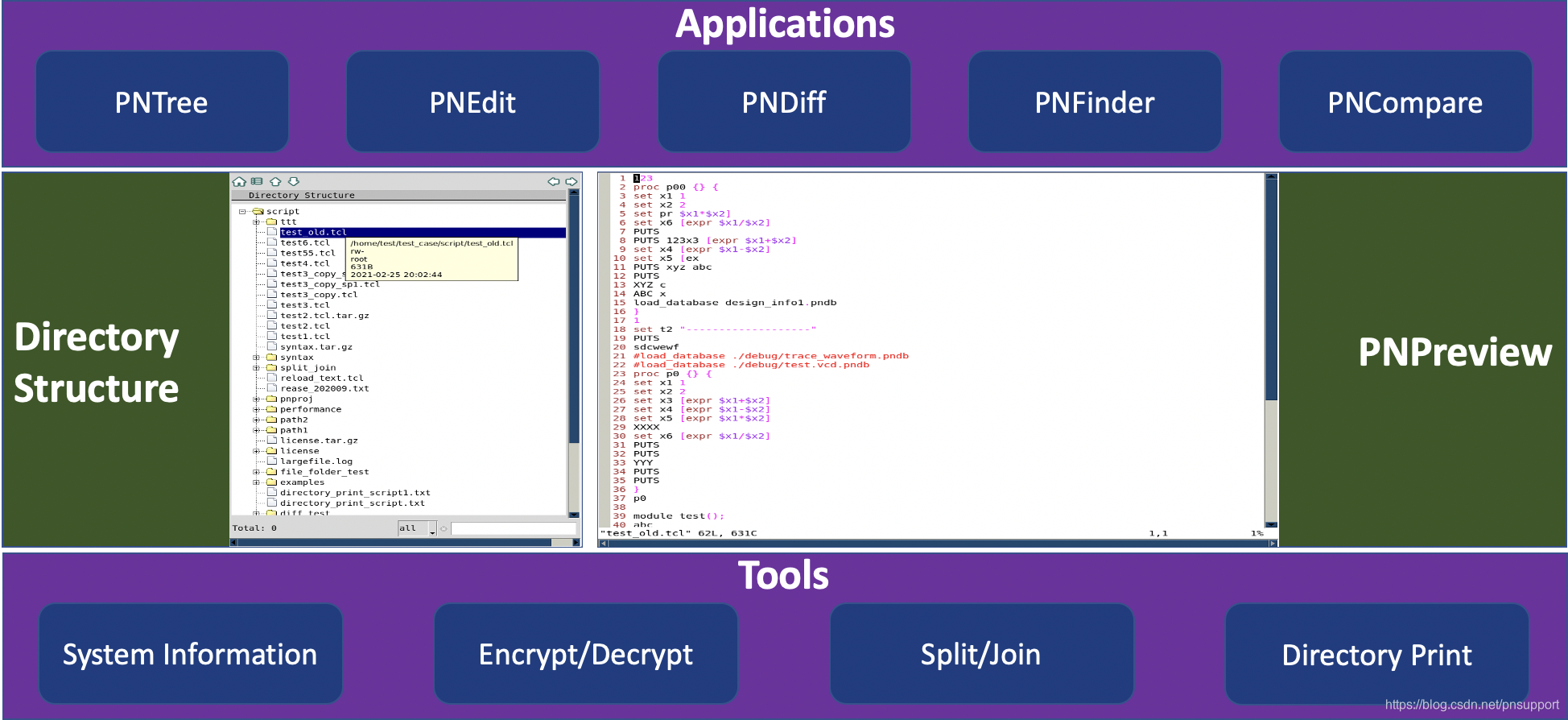1568x720 pixels.
Task: Select the PNEdit application box
Action: tap(472, 101)
